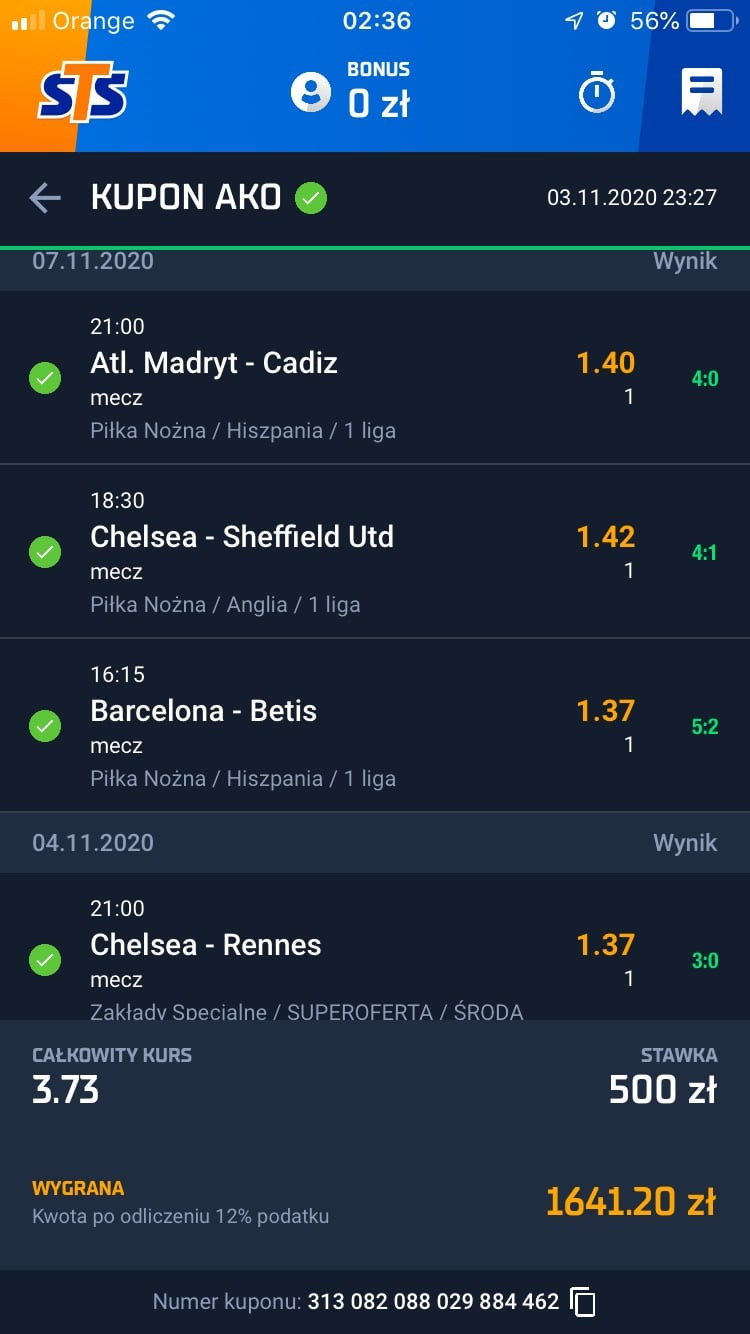Viewport: 750px width, 1334px height.
Task: Tap the Chelsea - Rennes win checkmark
Action: [x=45, y=960]
